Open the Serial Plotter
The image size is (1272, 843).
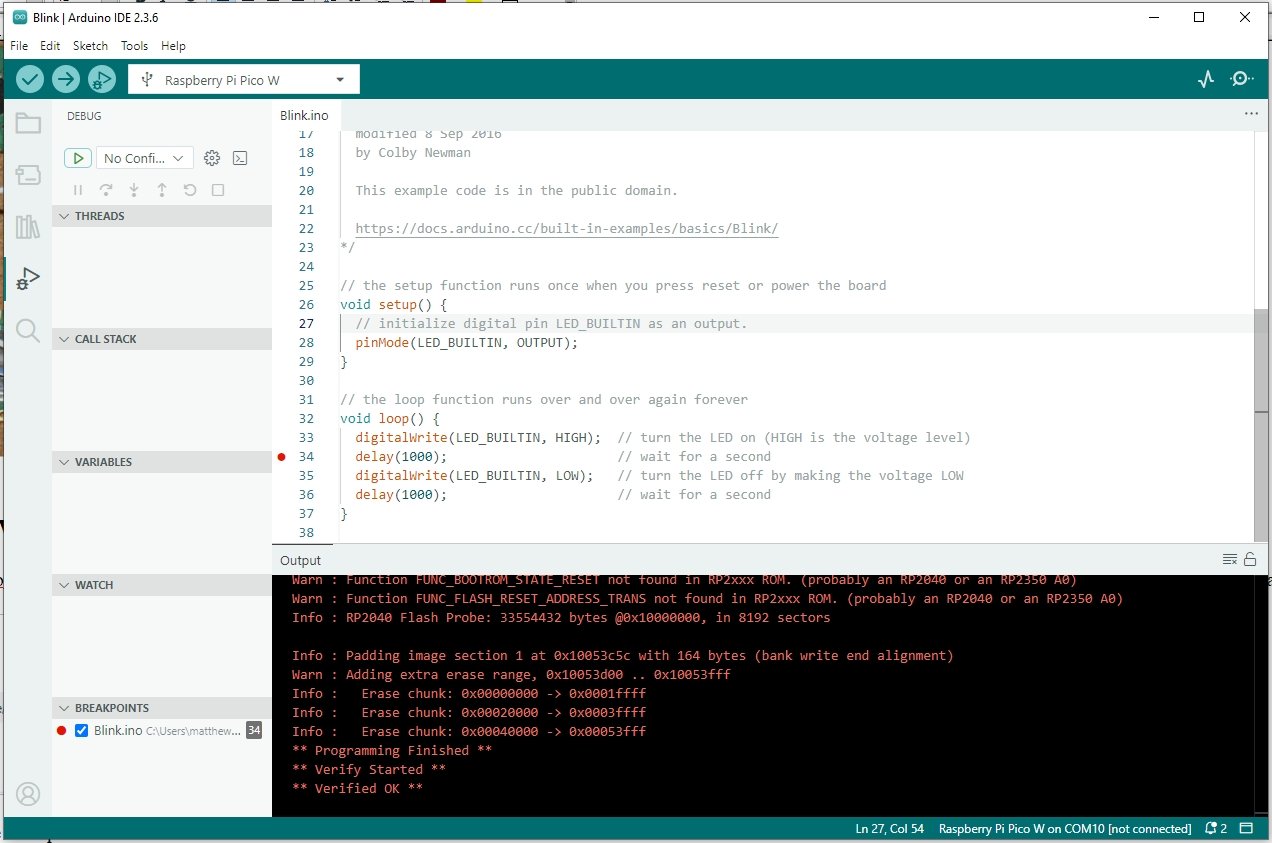pyautogui.click(x=1206, y=79)
